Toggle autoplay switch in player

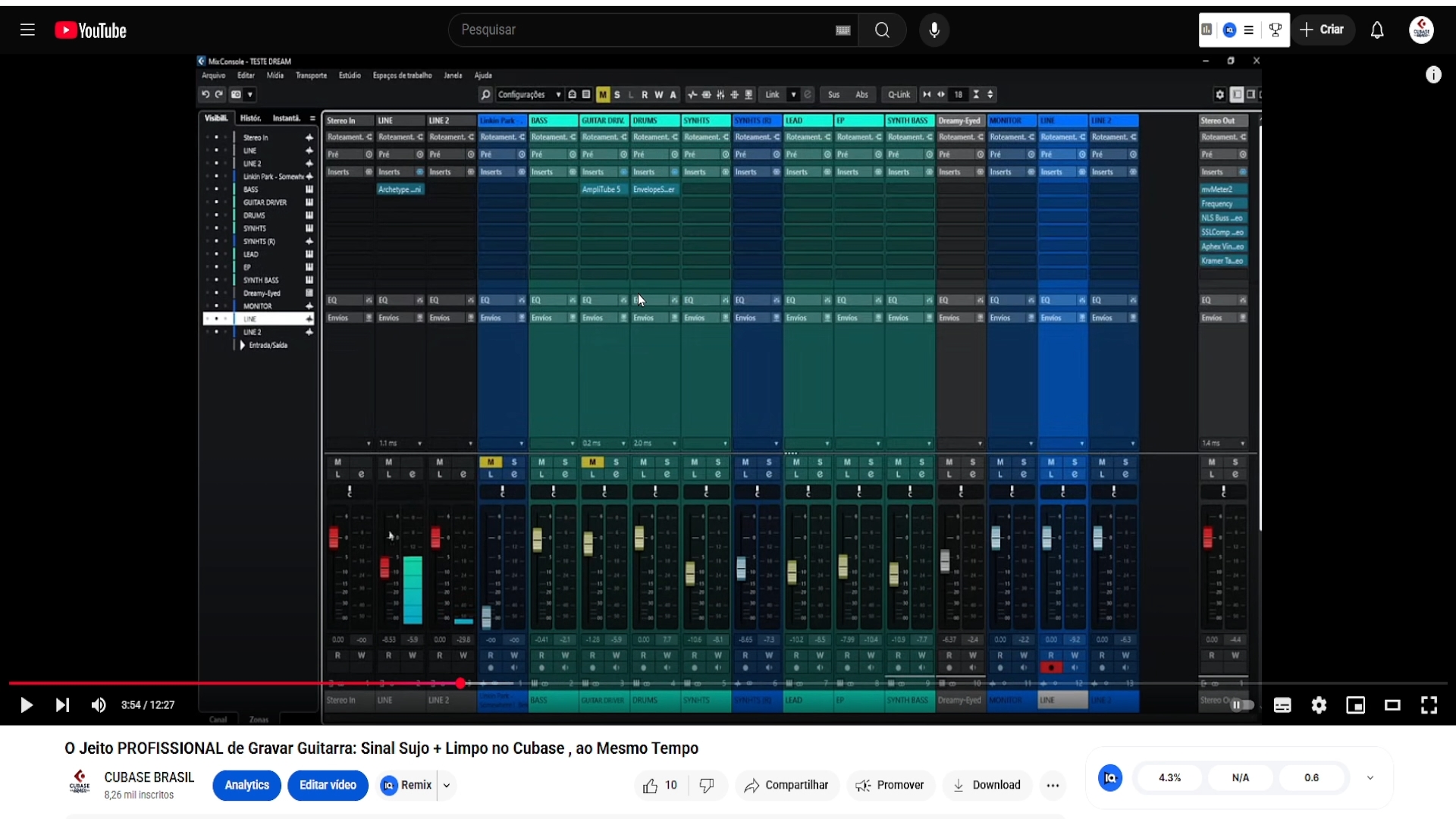click(x=1242, y=705)
